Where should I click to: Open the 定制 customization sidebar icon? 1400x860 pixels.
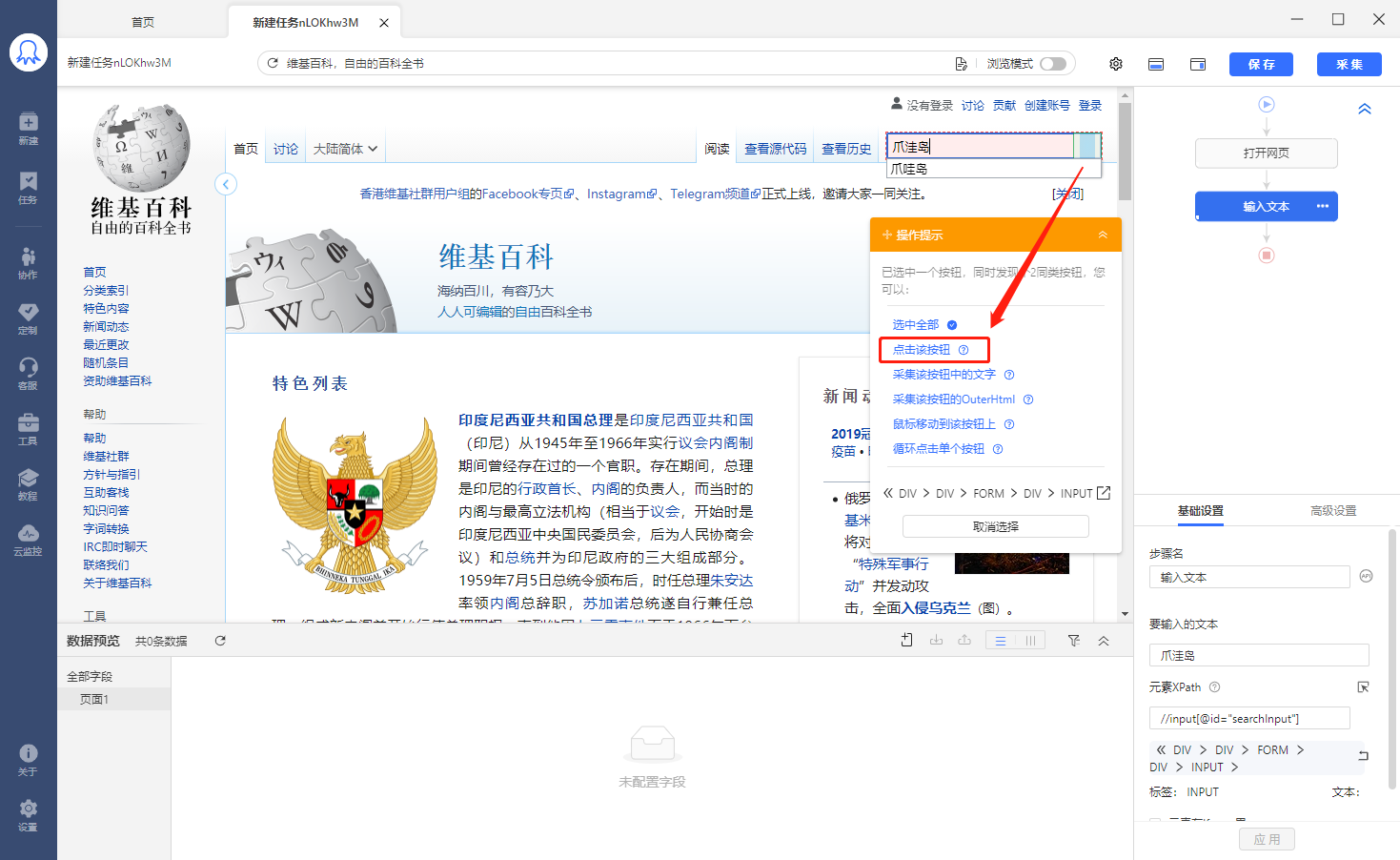(29, 317)
